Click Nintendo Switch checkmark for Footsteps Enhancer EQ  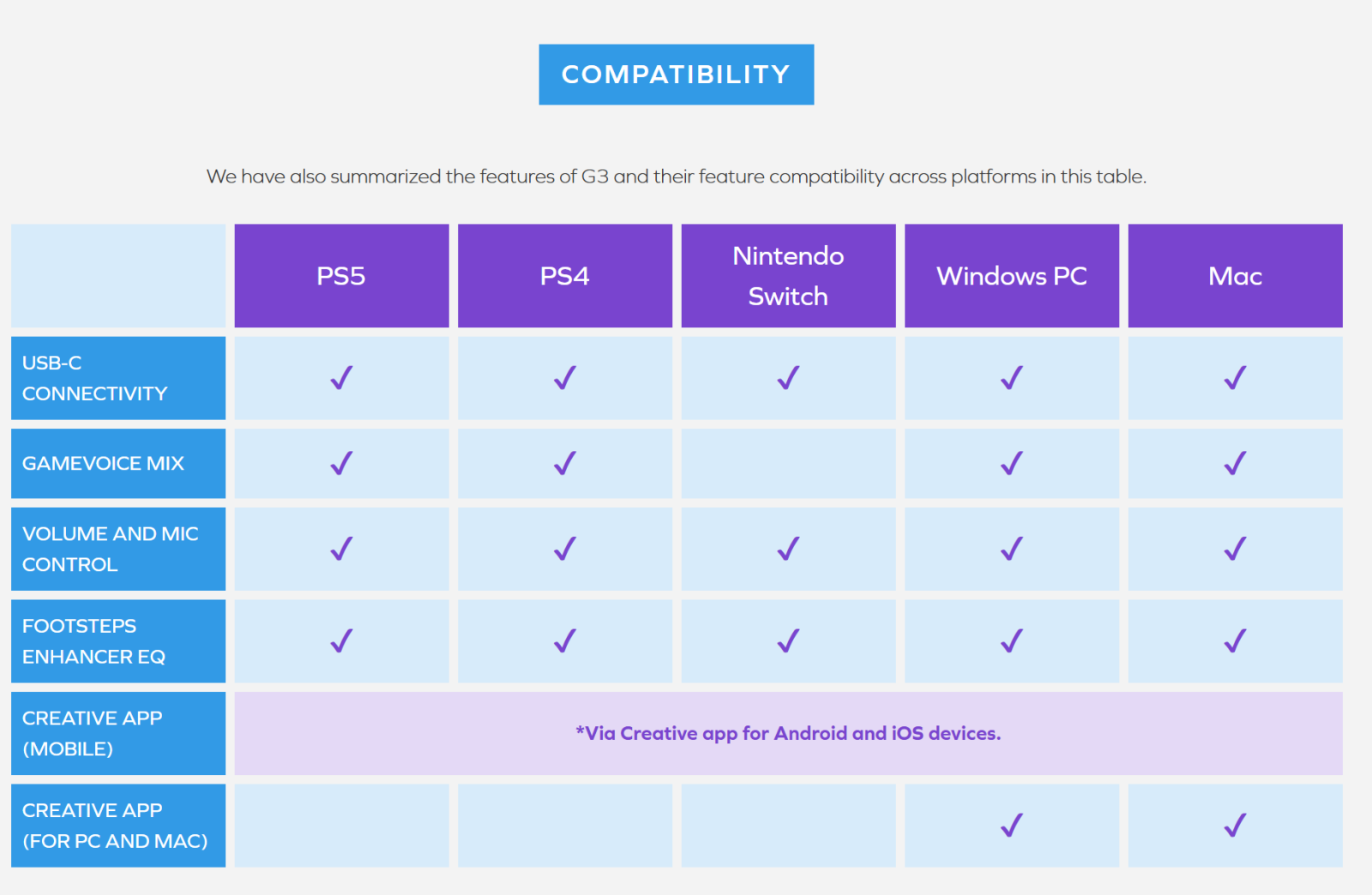(788, 641)
